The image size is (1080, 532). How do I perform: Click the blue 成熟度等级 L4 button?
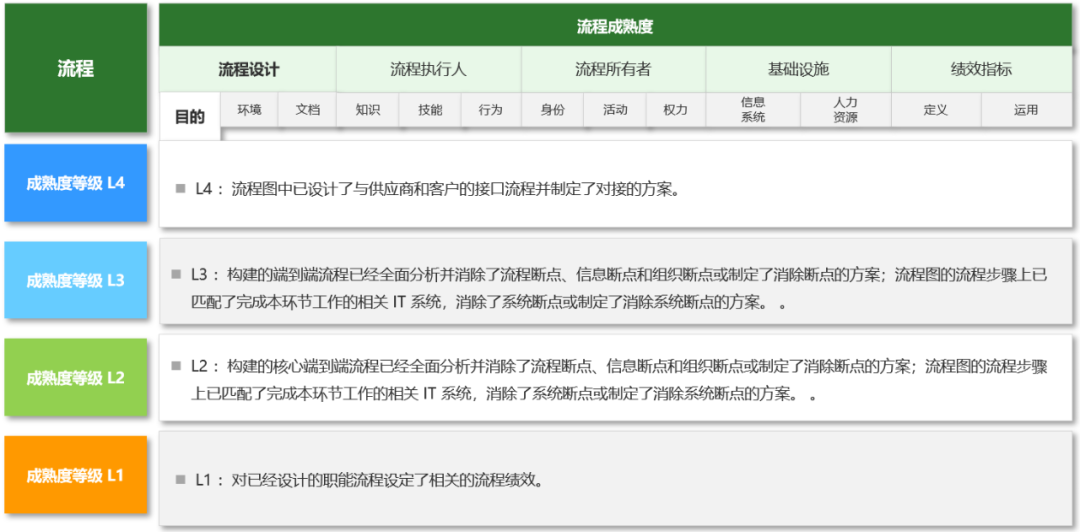(x=76, y=183)
